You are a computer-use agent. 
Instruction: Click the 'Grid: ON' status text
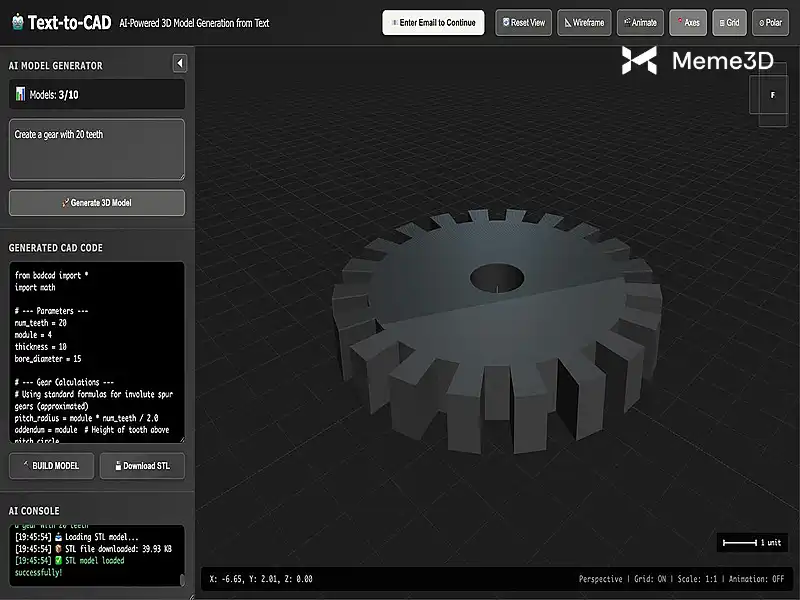click(x=650, y=579)
